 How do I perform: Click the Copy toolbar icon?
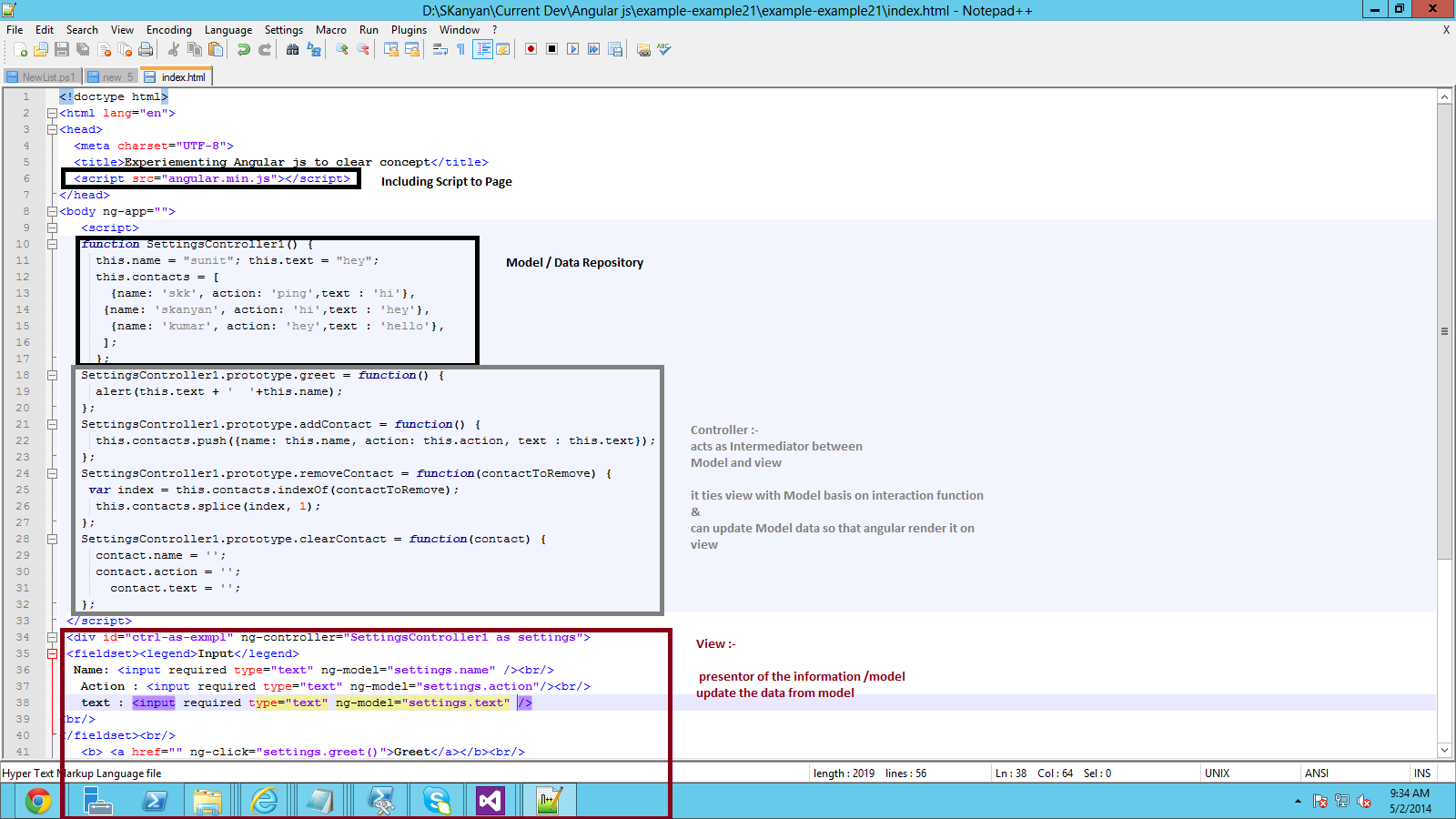point(195,50)
